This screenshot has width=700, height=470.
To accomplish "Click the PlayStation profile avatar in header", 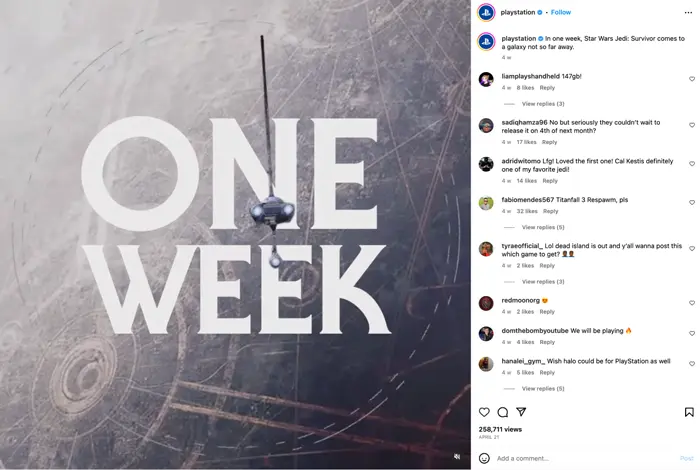I will 486,12.
